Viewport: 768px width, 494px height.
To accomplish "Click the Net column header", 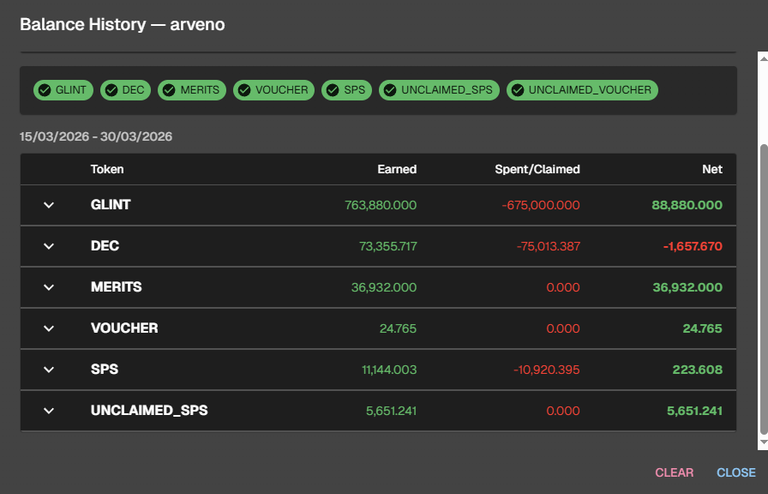I will 712,169.
